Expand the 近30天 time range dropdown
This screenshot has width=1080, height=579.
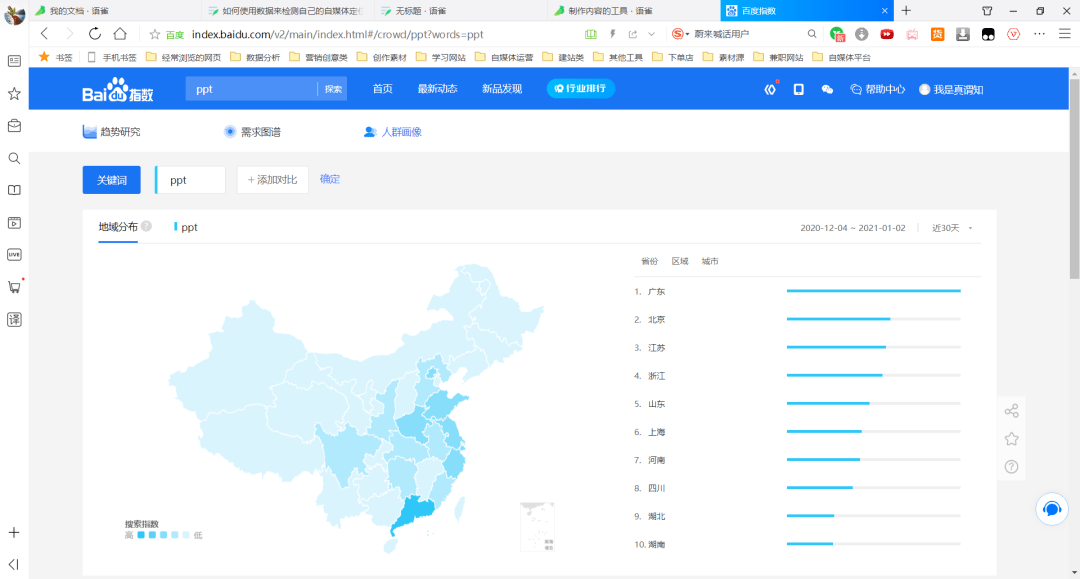[x=951, y=228]
